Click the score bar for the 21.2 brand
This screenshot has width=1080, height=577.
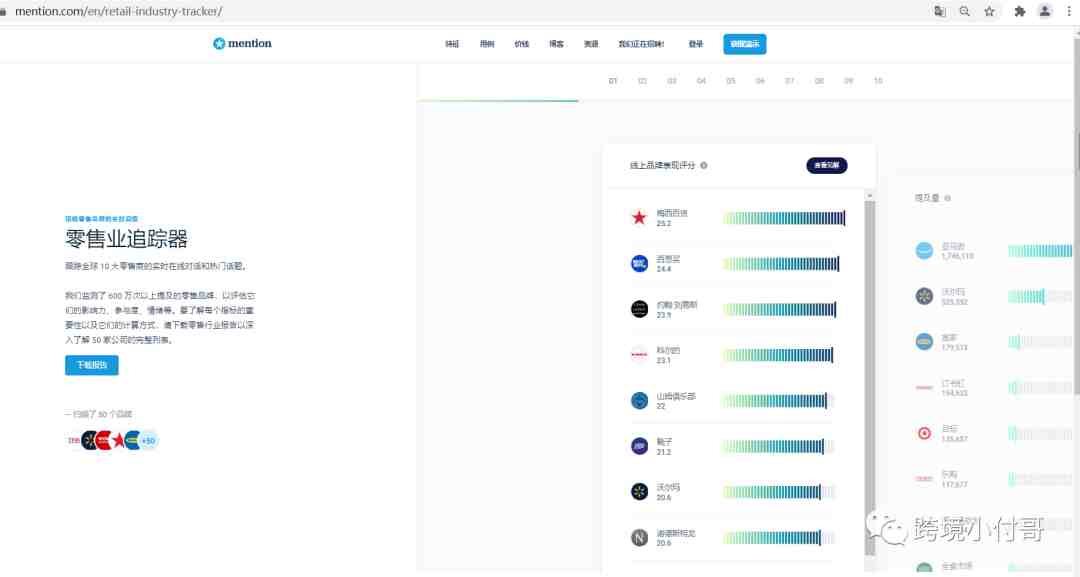(x=778, y=446)
